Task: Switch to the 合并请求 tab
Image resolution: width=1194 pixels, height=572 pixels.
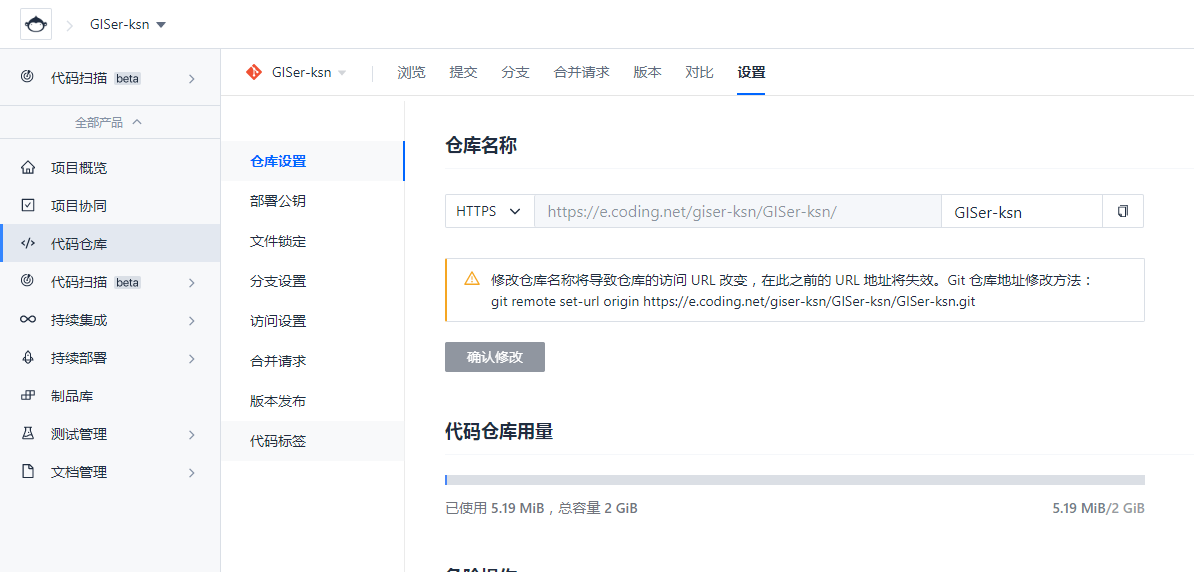Action: 581,73
